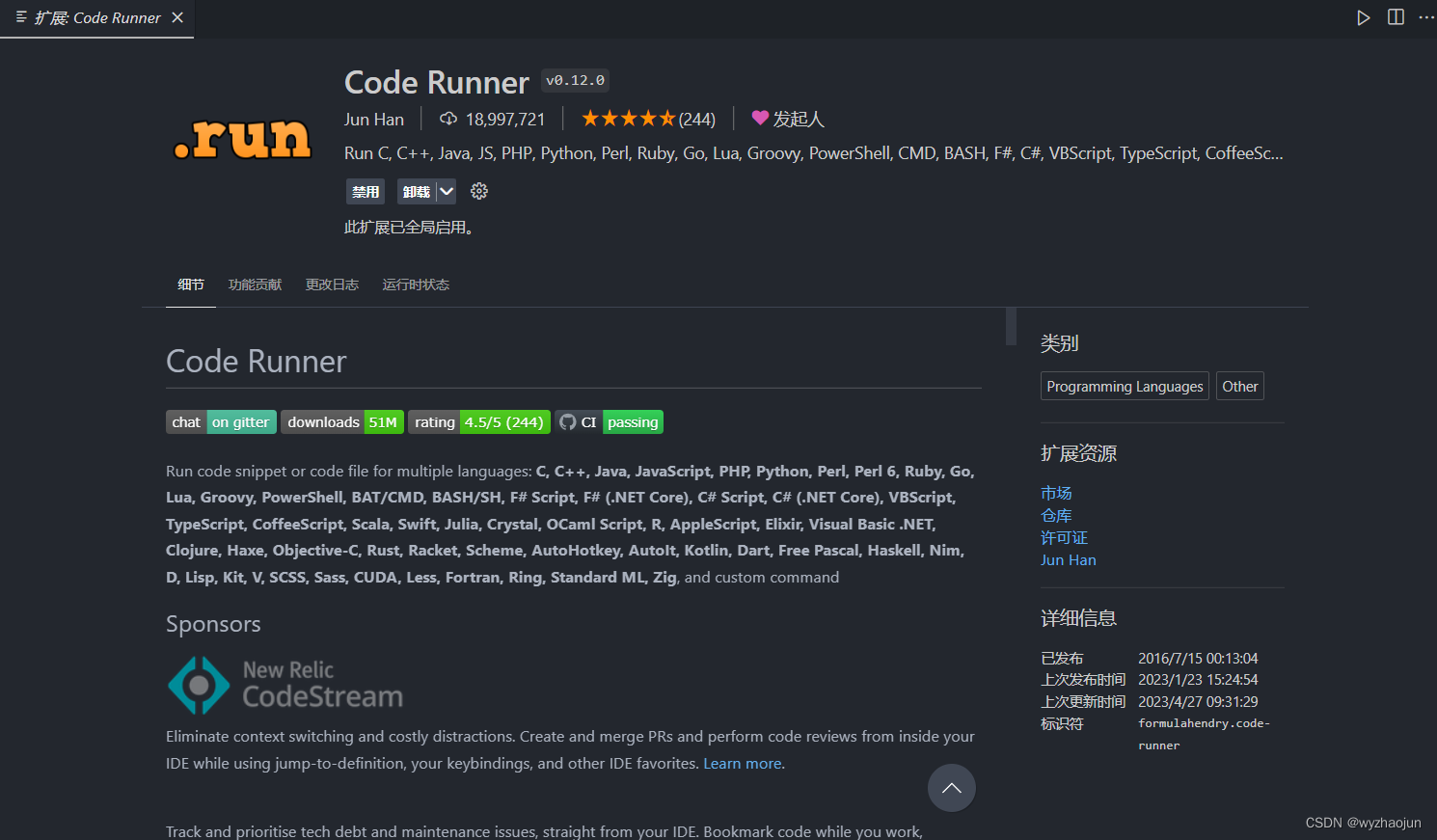Click the published date 2016/7/15 00:13:04
The height and width of the screenshot is (840, 1437).
pos(1198,658)
